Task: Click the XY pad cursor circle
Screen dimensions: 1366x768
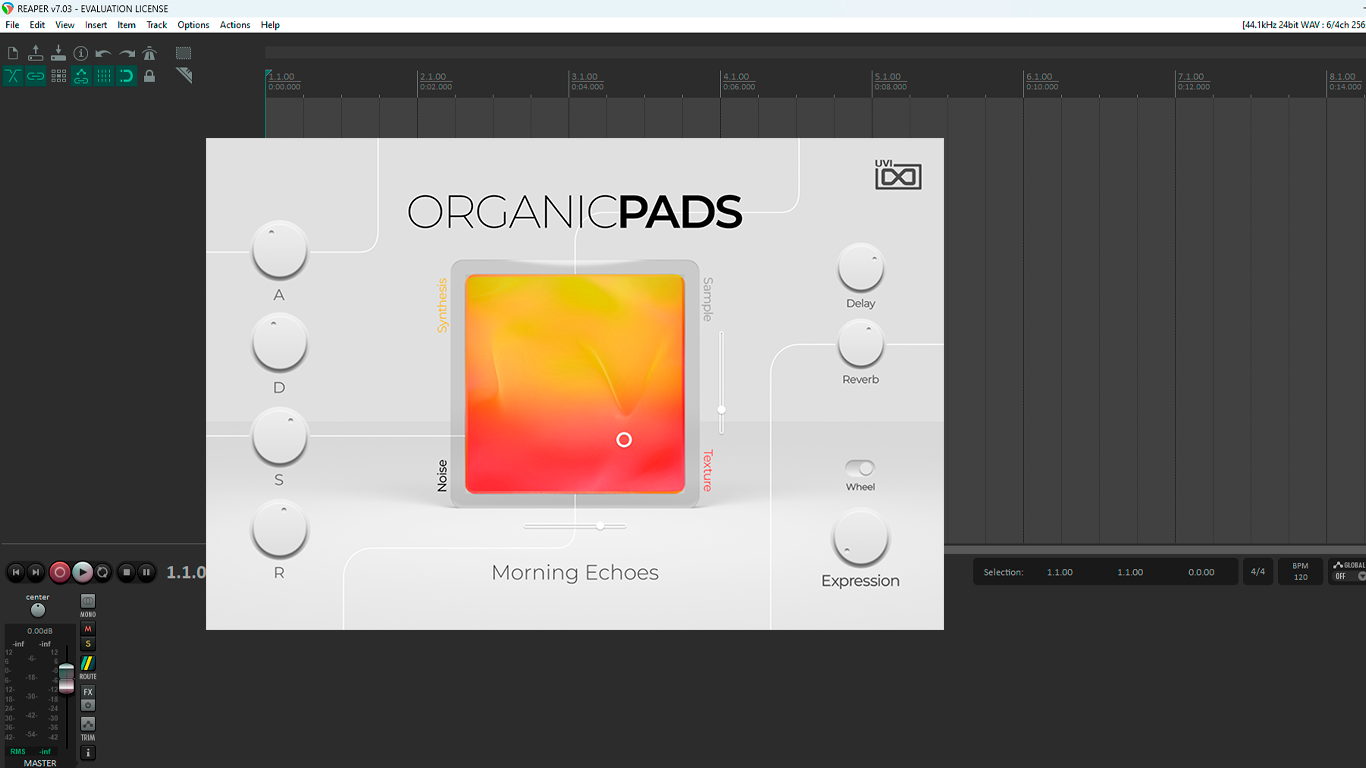Action: tap(624, 439)
